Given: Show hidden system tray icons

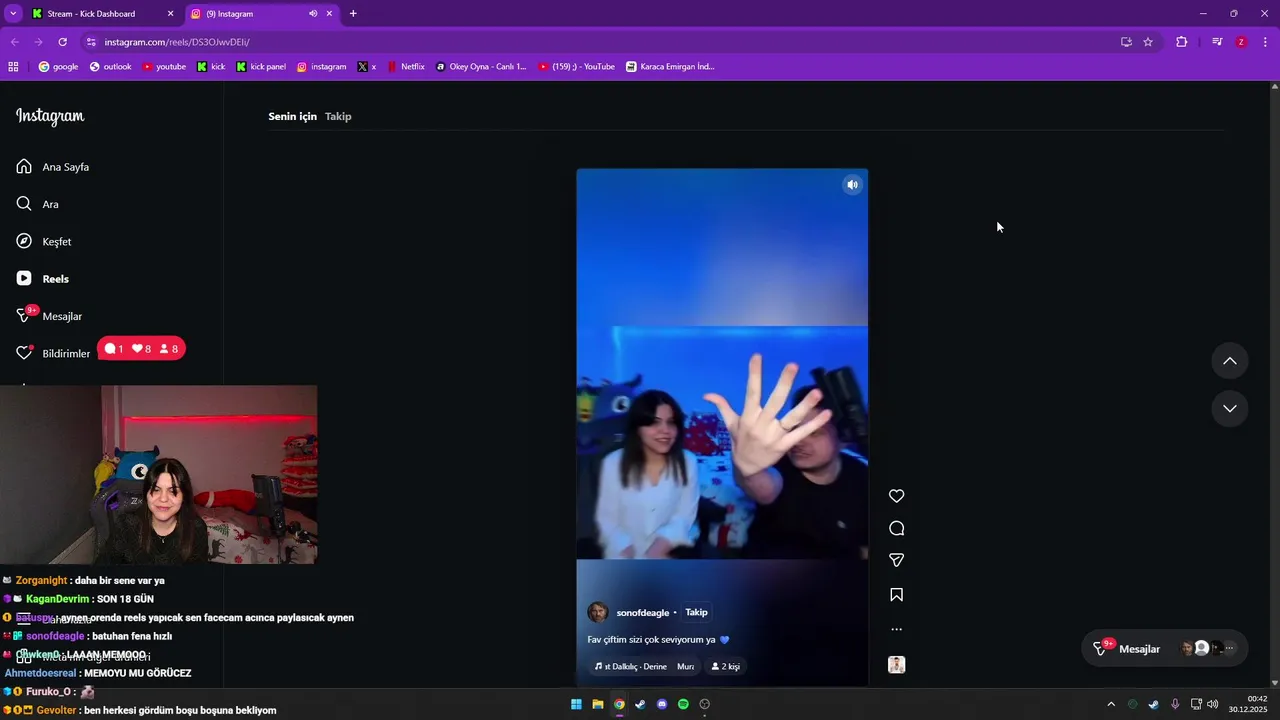Looking at the screenshot, I should [1110, 704].
